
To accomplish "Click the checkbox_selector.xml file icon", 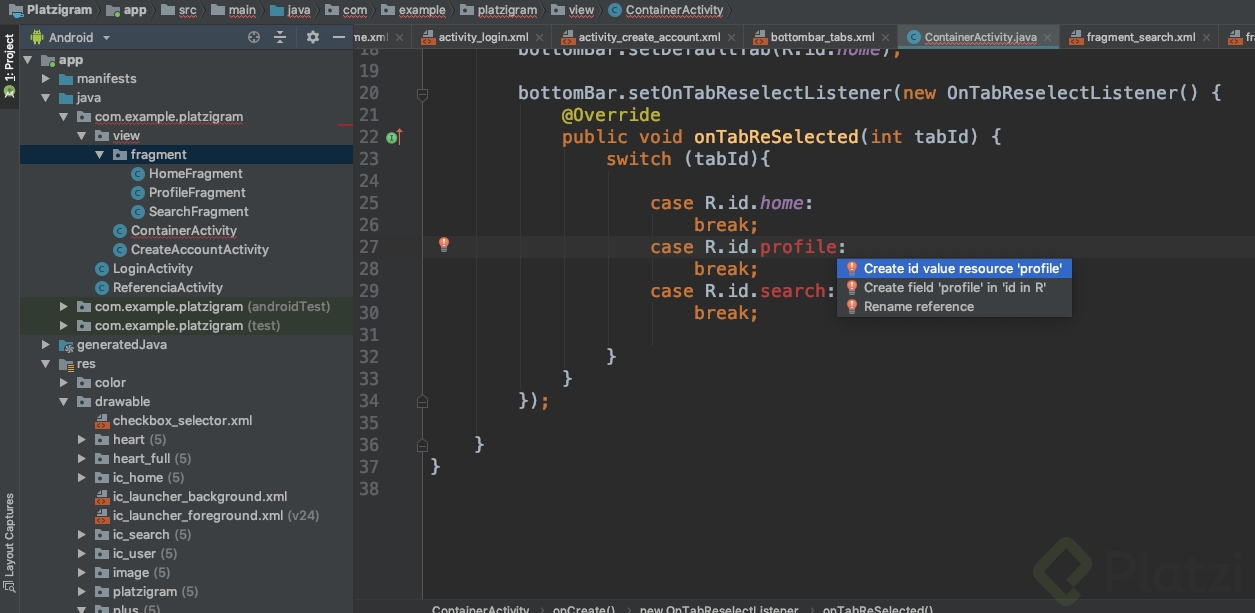I will (x=102, y=421).
